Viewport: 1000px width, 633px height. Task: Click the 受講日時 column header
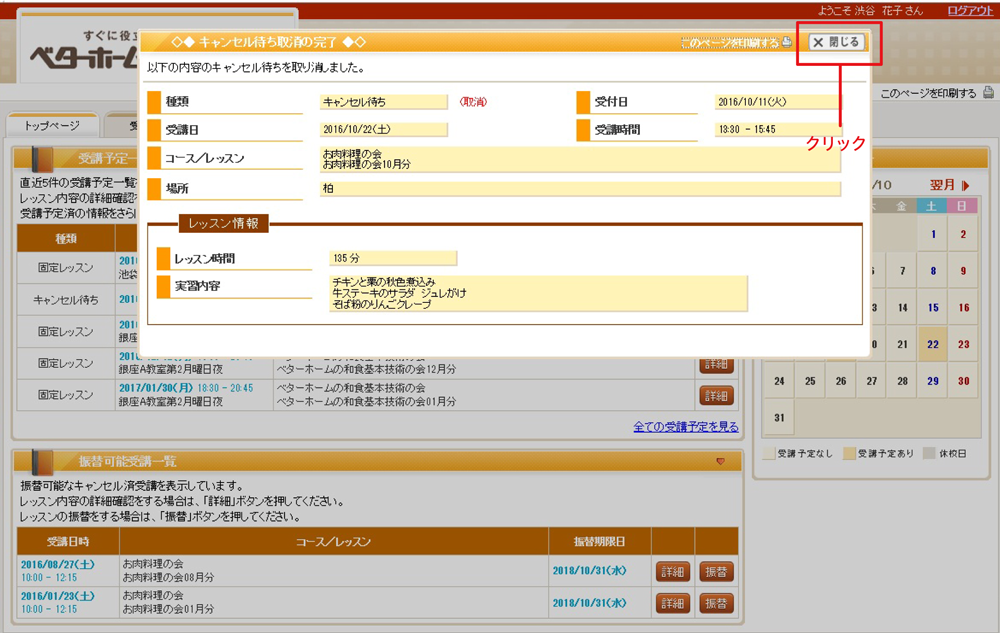click(x=68, y=542)
